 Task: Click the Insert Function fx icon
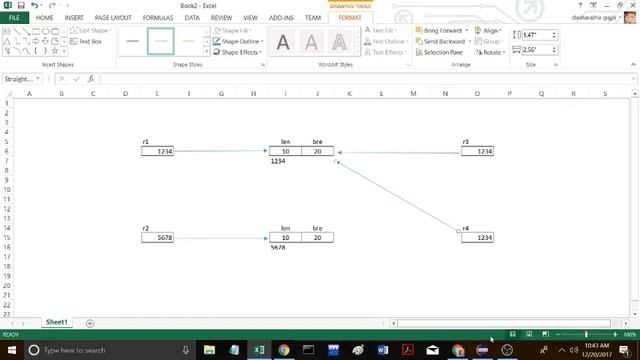pyautogui.click(x=91, y=79)
